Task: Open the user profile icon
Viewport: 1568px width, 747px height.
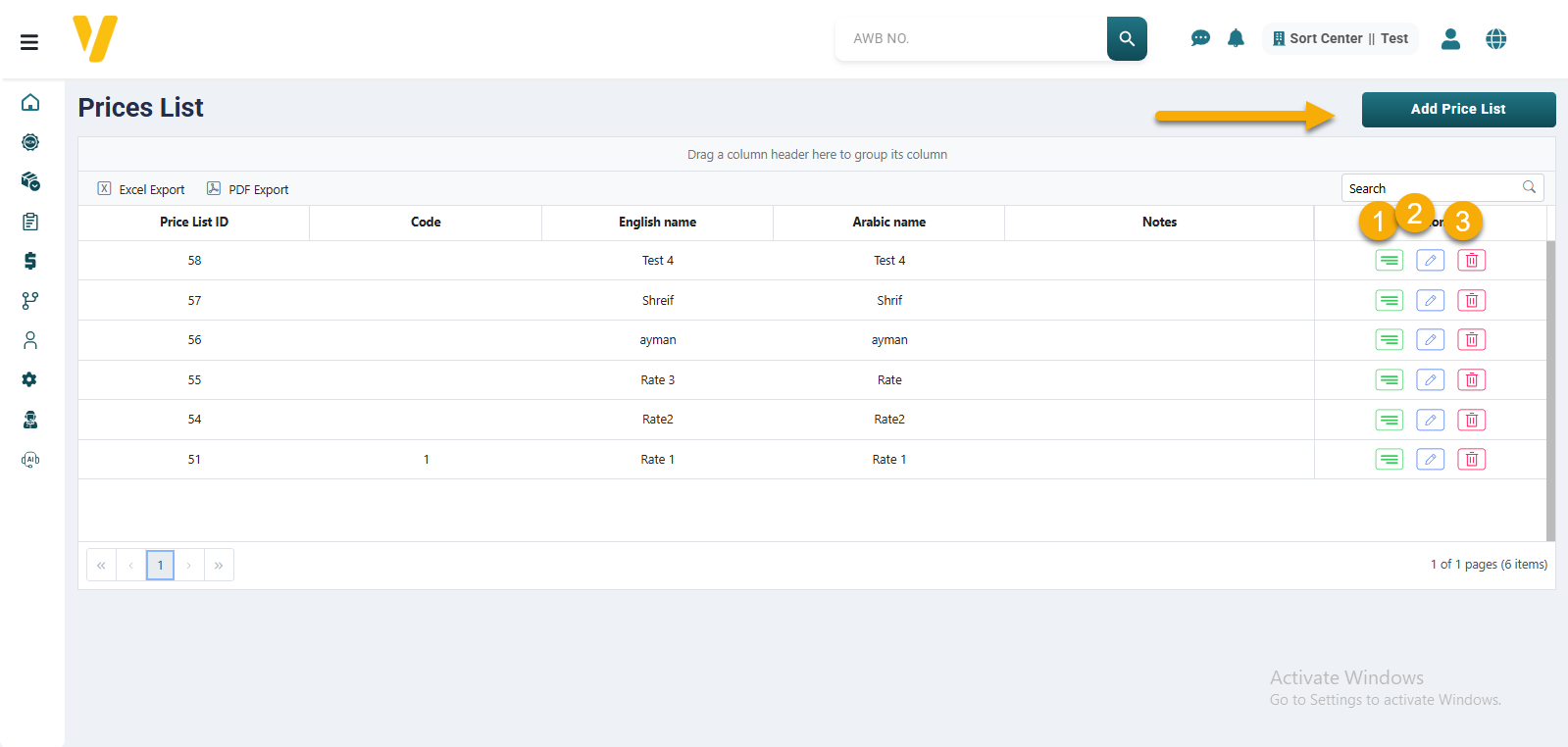Action: (1450, 38)
